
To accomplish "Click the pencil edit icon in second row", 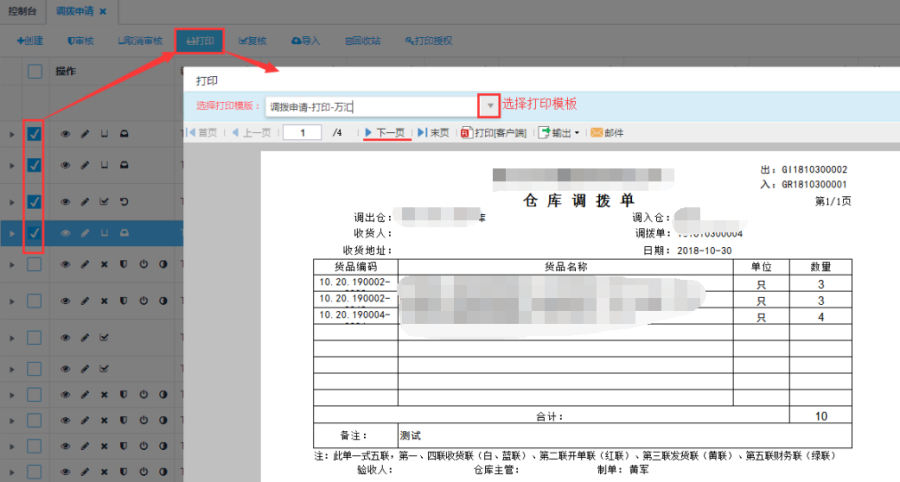I will (85, 164).
